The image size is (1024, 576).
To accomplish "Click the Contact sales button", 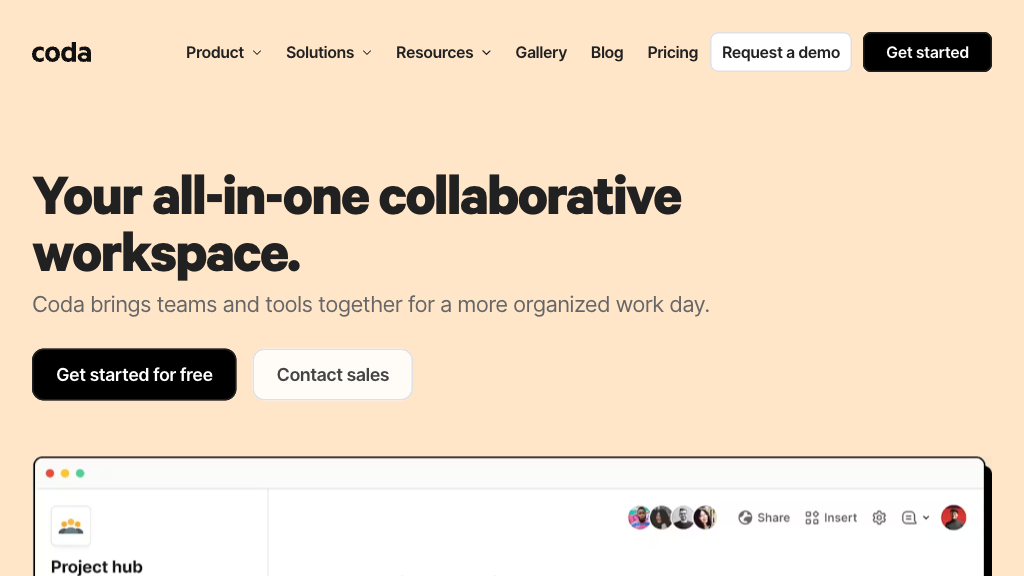I will [332, 375].
